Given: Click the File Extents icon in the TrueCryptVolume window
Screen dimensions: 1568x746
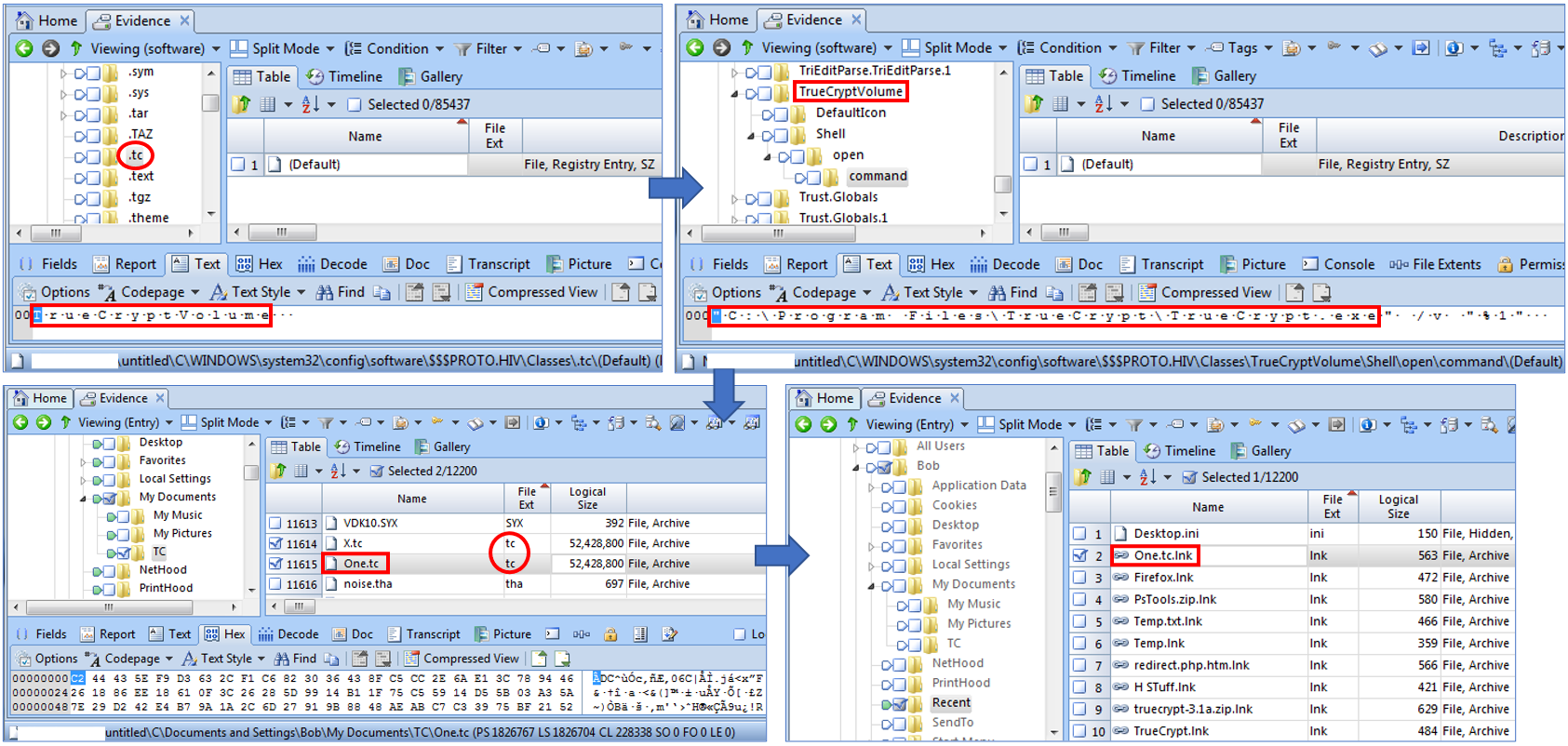Looking at the screenshot, I should tap(1398, 264).
